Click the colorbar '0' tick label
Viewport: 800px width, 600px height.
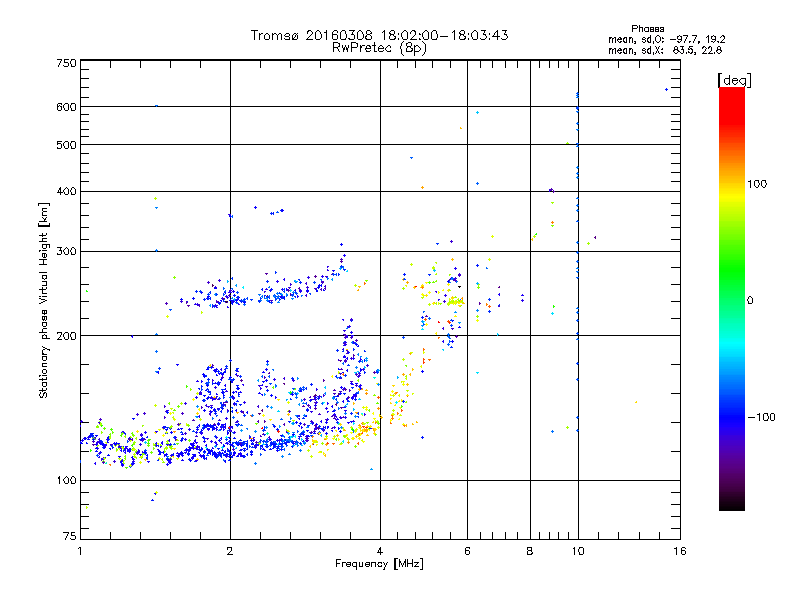click(x=750, y=301)
